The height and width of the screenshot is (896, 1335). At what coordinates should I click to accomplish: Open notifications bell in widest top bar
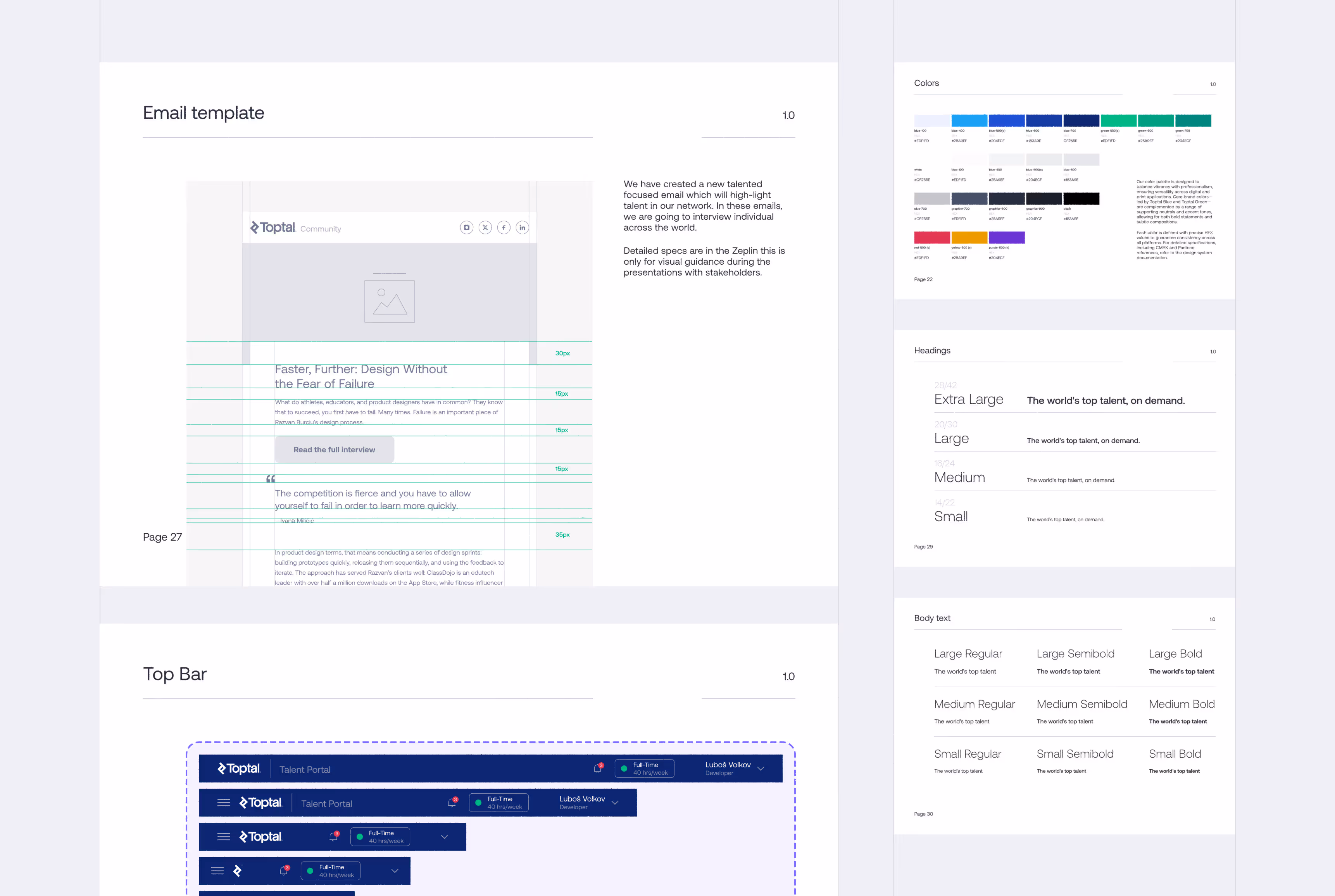(x=598, y=768)
